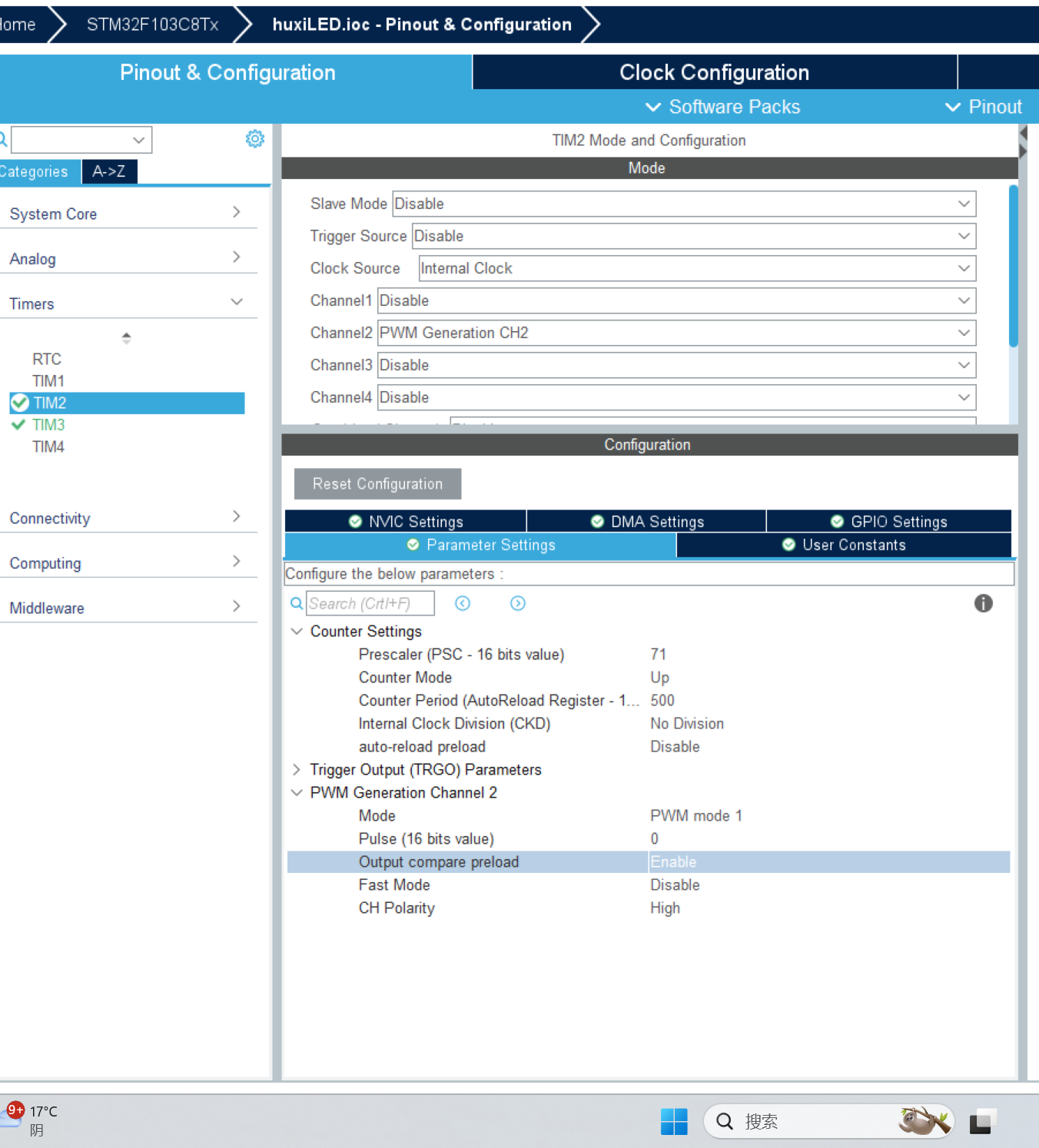Show the parameter info icon
The height and width of the screenshot is (1148, 1039).
pyautogui.click(x=984, y=603)
